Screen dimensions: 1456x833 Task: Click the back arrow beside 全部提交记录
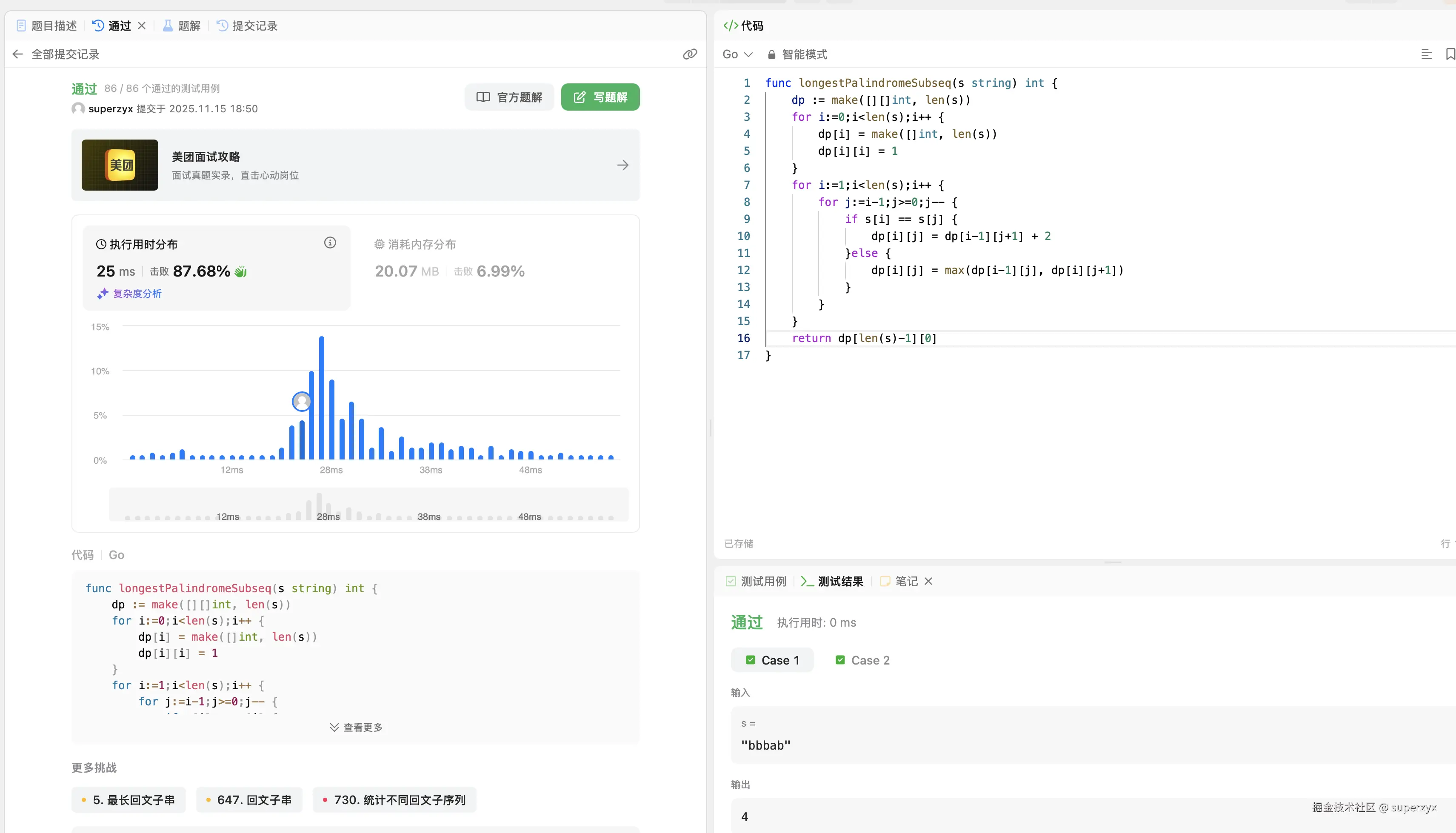coord(18,54)
